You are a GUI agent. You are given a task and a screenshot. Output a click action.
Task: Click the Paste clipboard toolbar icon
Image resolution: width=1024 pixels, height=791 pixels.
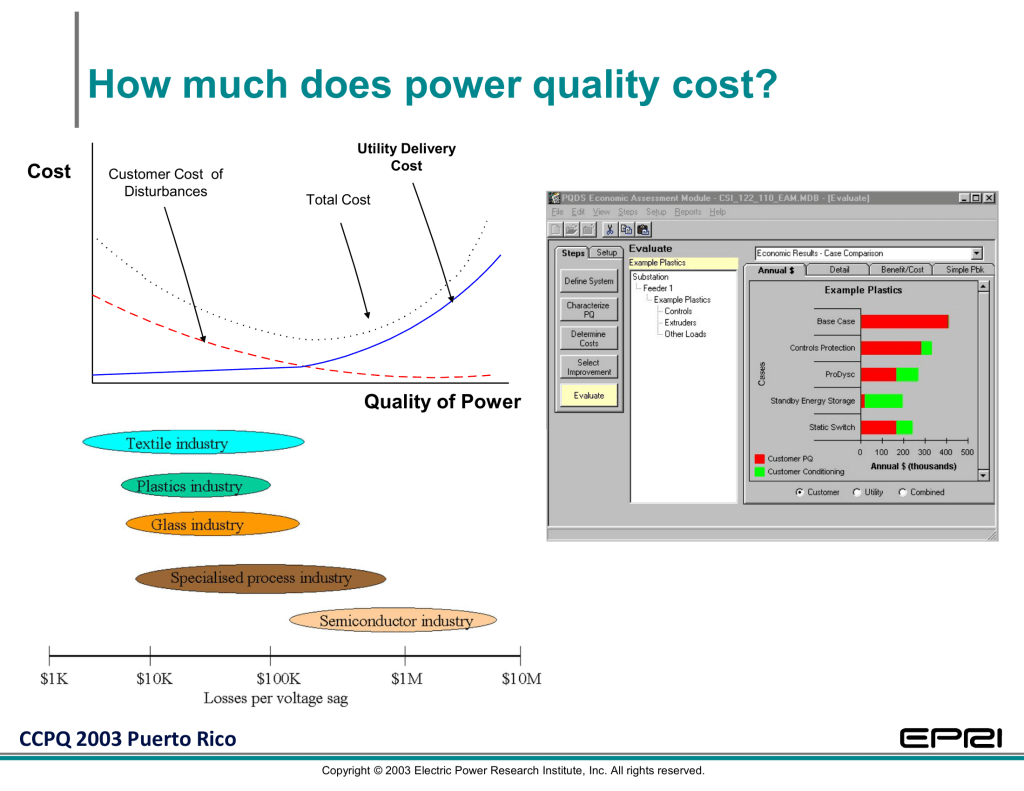(643, 229)
